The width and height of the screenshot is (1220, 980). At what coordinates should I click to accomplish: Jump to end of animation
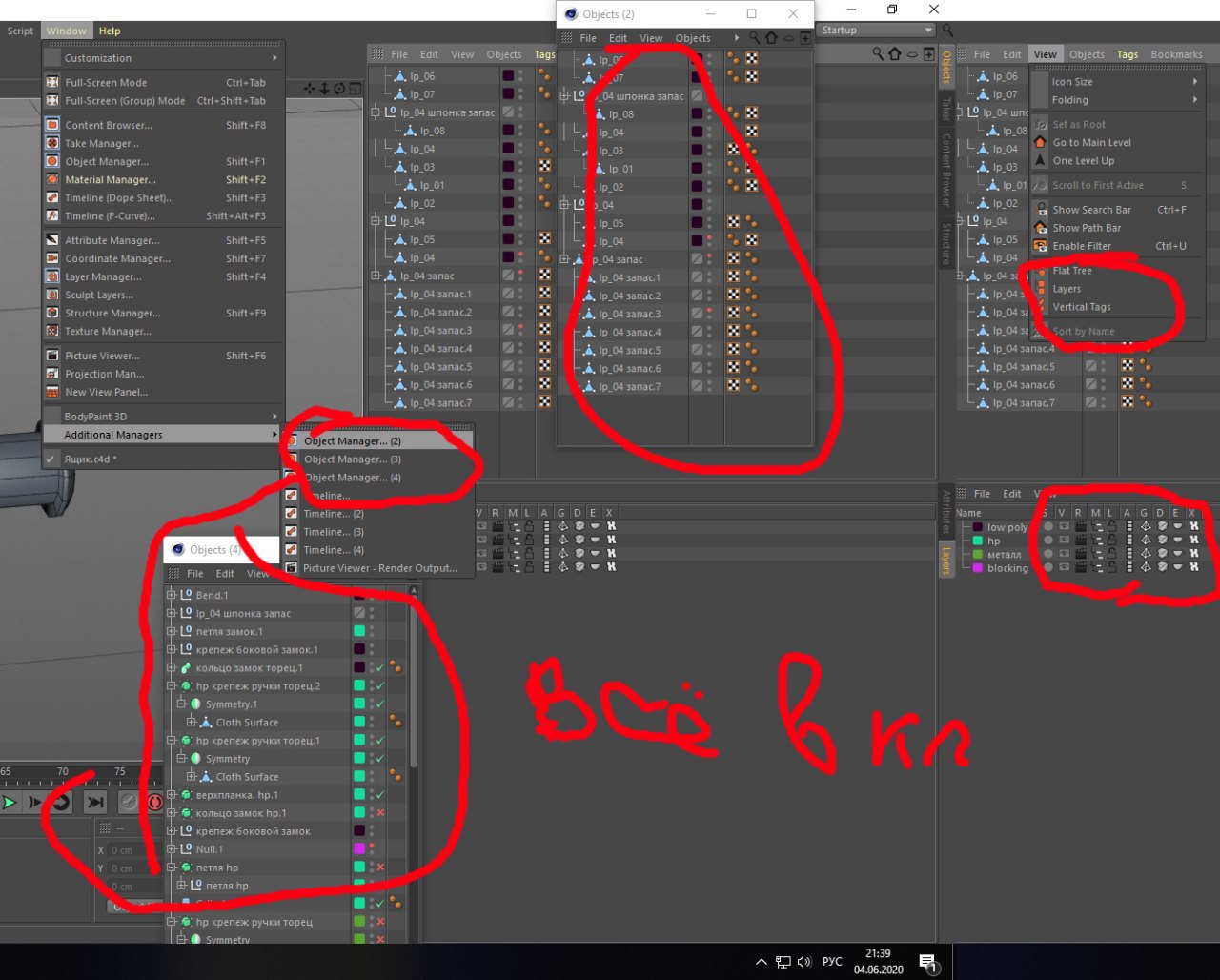coord(95,803)
